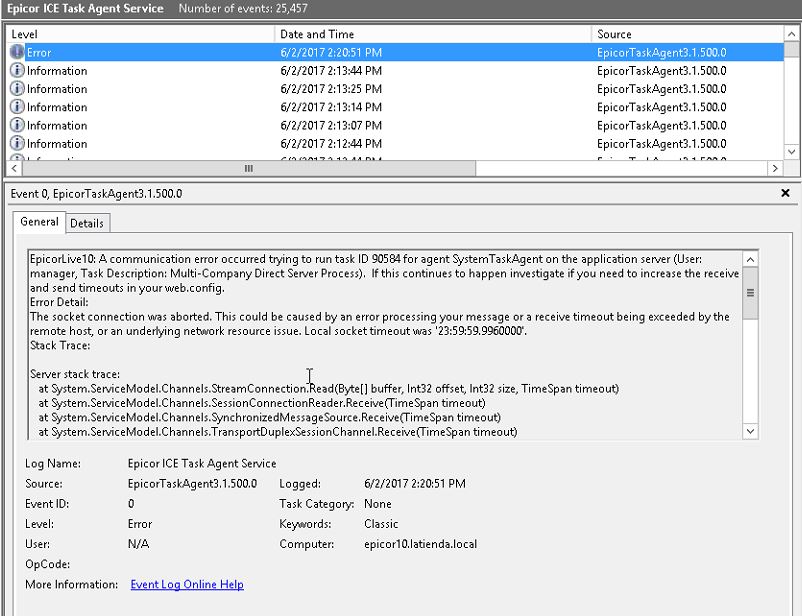Click 'Epicor ICE Task Agent Service' title

[85, 9]
